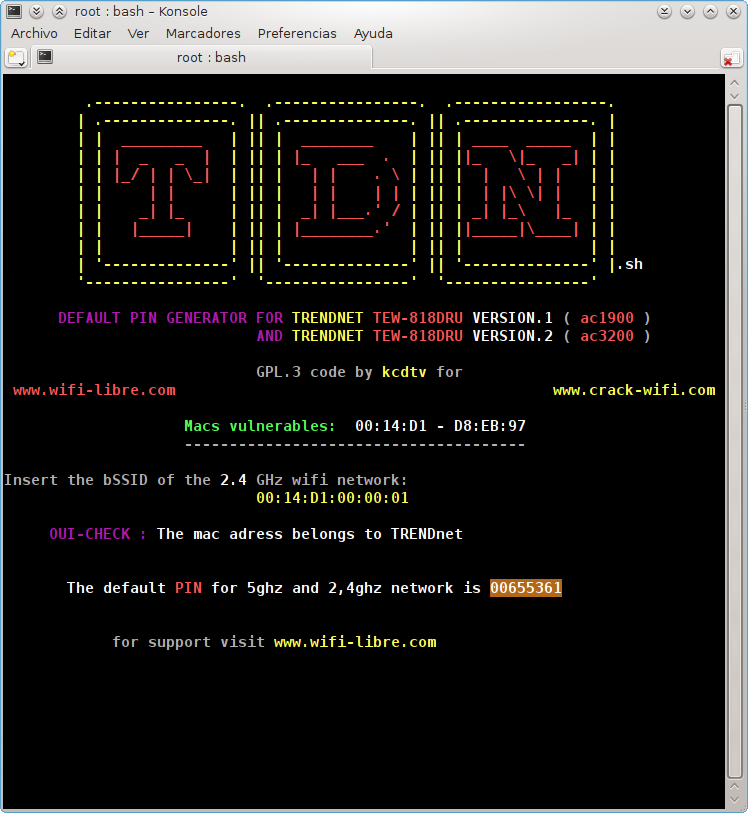The image size is (748, 813).
Task: Click the scrollbar up arrow at top
Action: pos(735,82)
